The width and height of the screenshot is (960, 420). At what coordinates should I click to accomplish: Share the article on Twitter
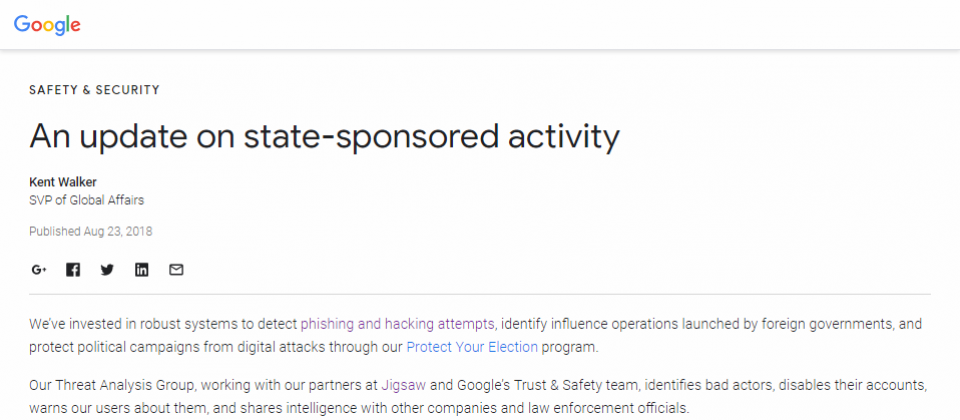click(x=107, y=269)
